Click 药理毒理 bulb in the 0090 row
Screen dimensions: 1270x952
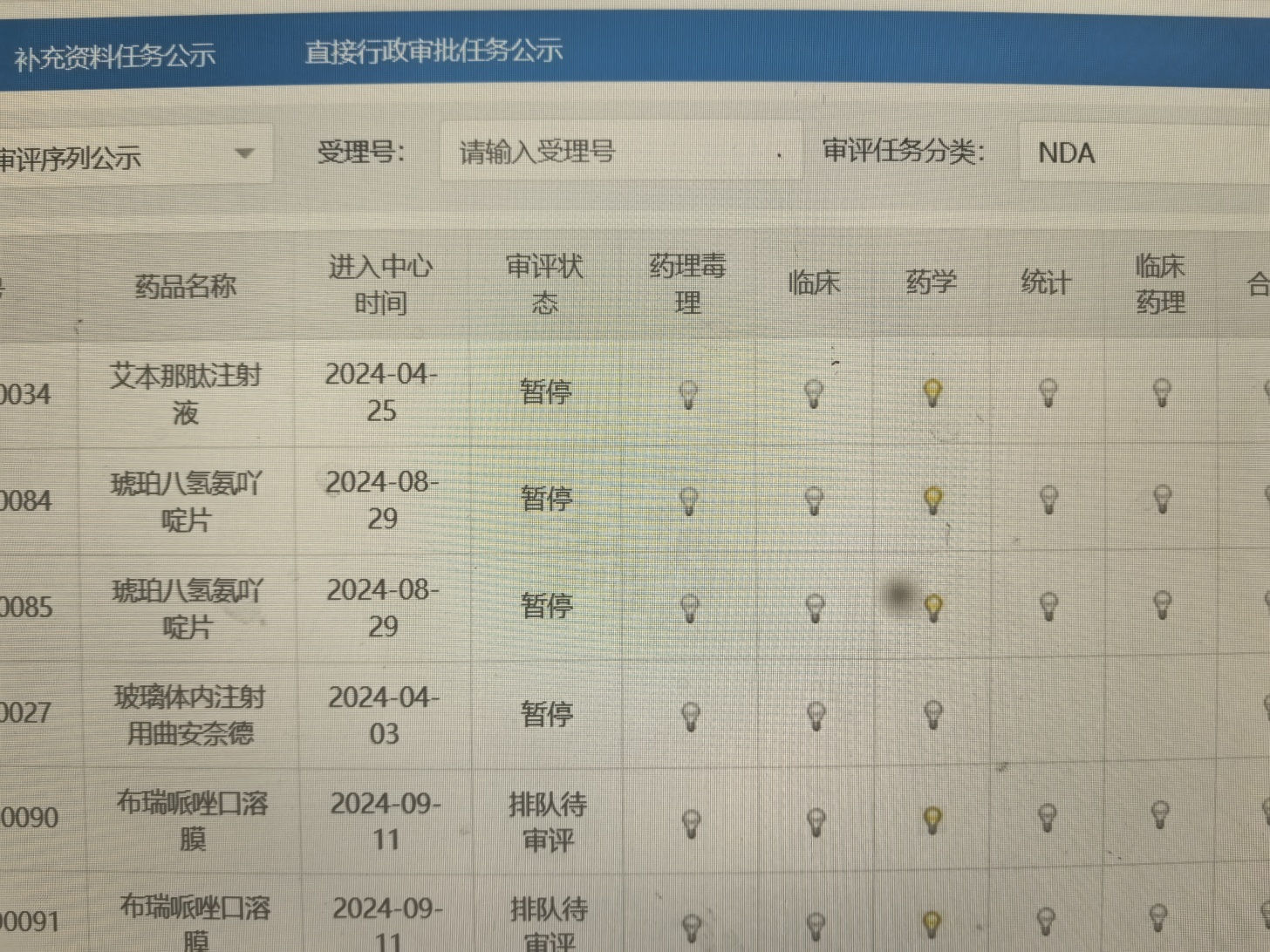[691, 823]
